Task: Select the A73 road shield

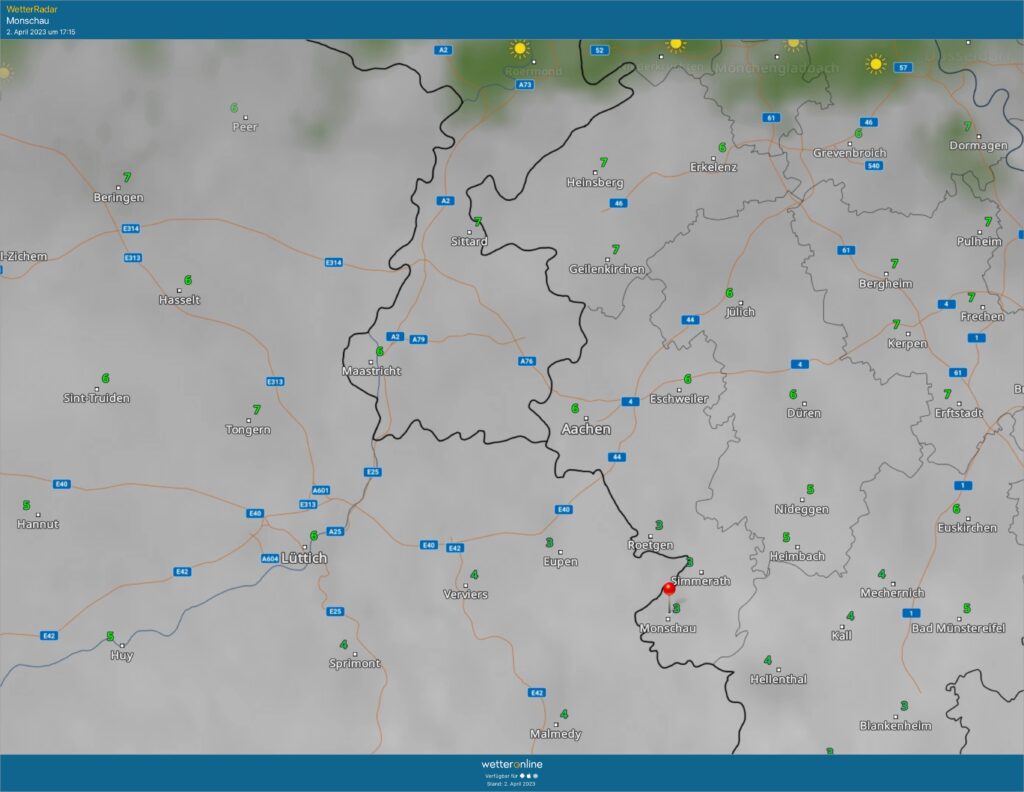Action: coord(525,84)
